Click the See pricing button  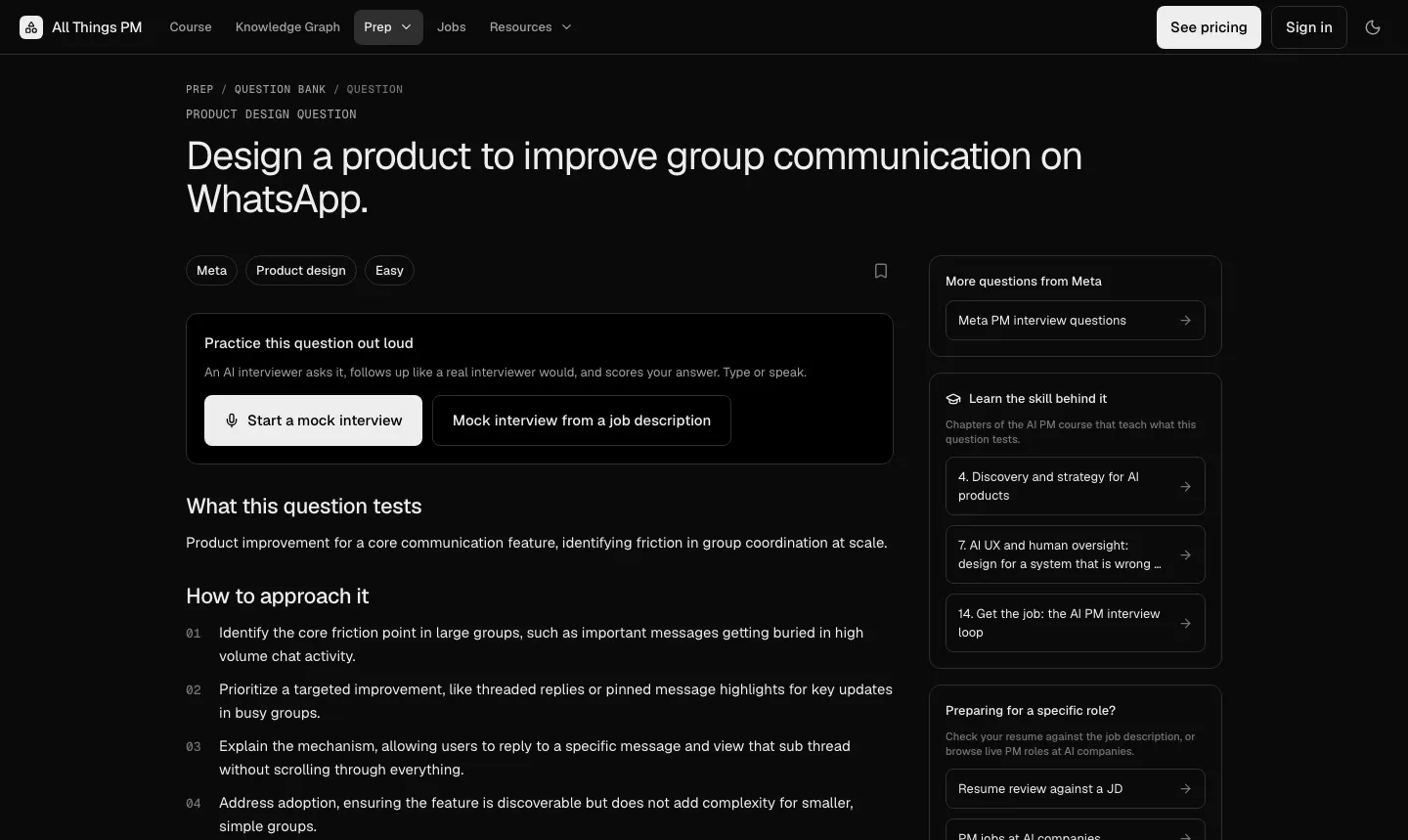click(x=1209, y=27)
